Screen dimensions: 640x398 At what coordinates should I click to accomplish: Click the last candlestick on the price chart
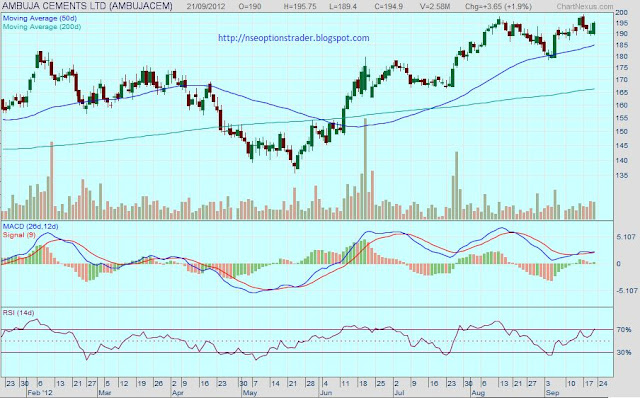point(593,28)
